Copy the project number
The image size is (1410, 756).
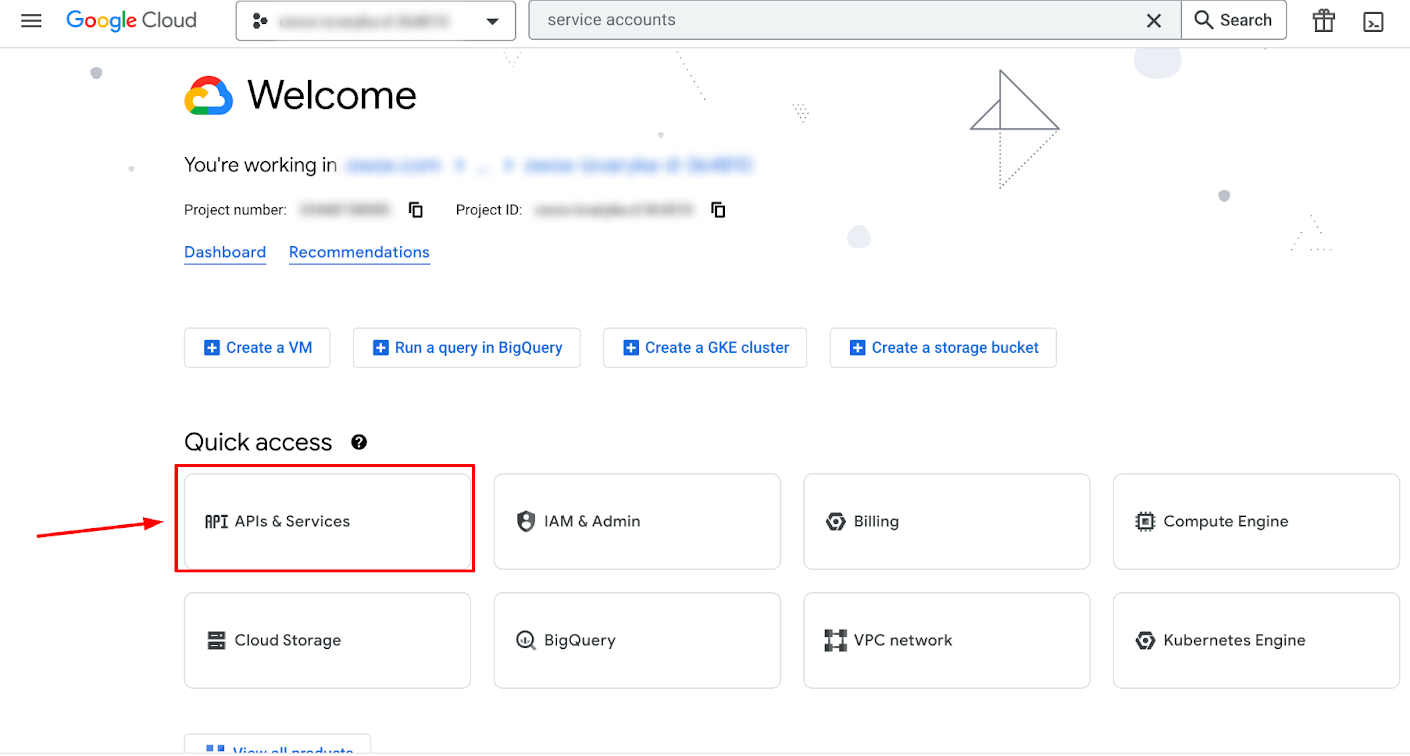(416, 210)
